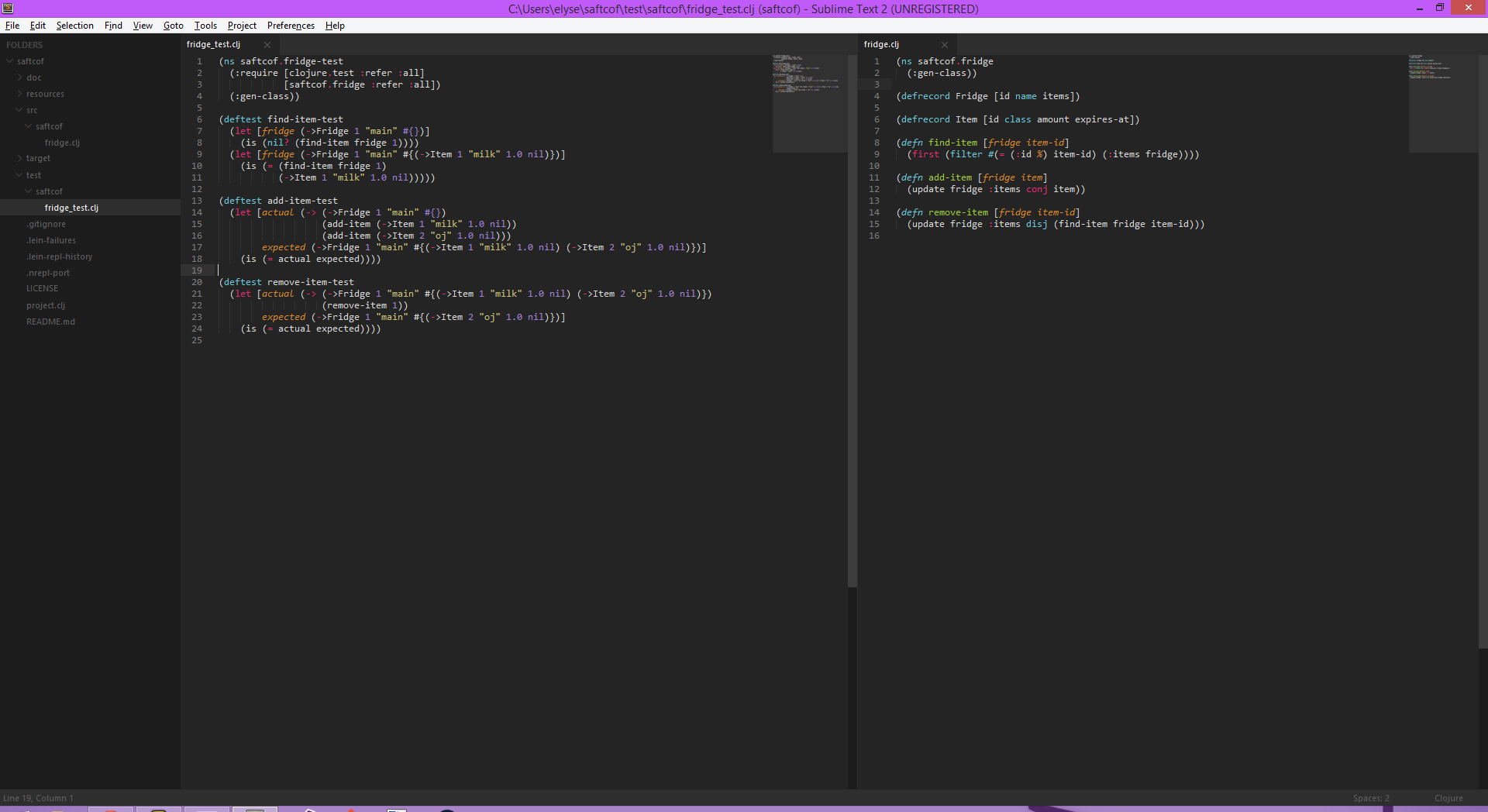The width and height of the screenshot is (1488, 812).
Task: Open the Help menu
Action: click(335, 26)
